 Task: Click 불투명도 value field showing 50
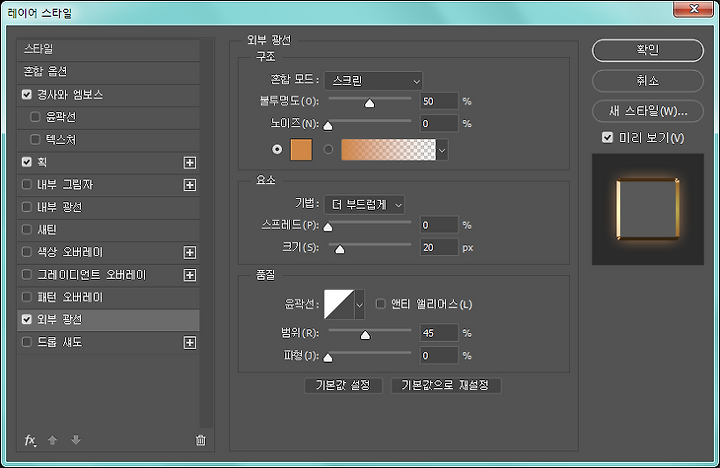pyautogui.click(x=439, y=101)
